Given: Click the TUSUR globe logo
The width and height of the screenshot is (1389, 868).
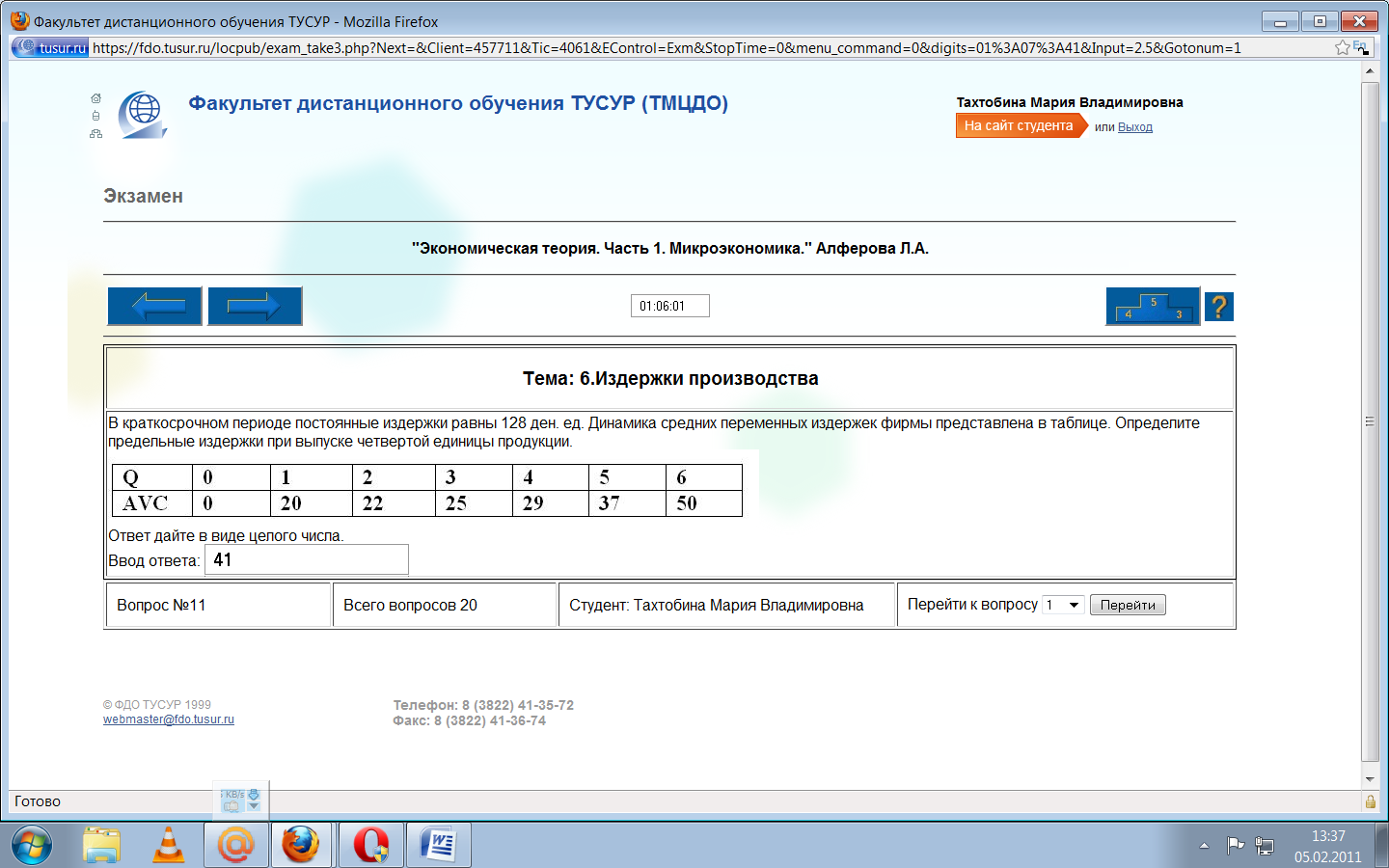Looking at the screenshot, I should (x=143, y=115).
